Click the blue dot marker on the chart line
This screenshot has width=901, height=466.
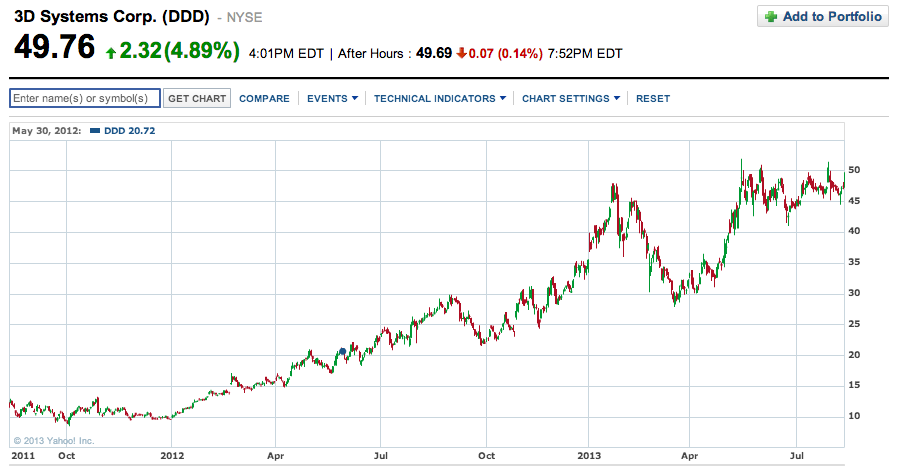[x=343, y=351]
